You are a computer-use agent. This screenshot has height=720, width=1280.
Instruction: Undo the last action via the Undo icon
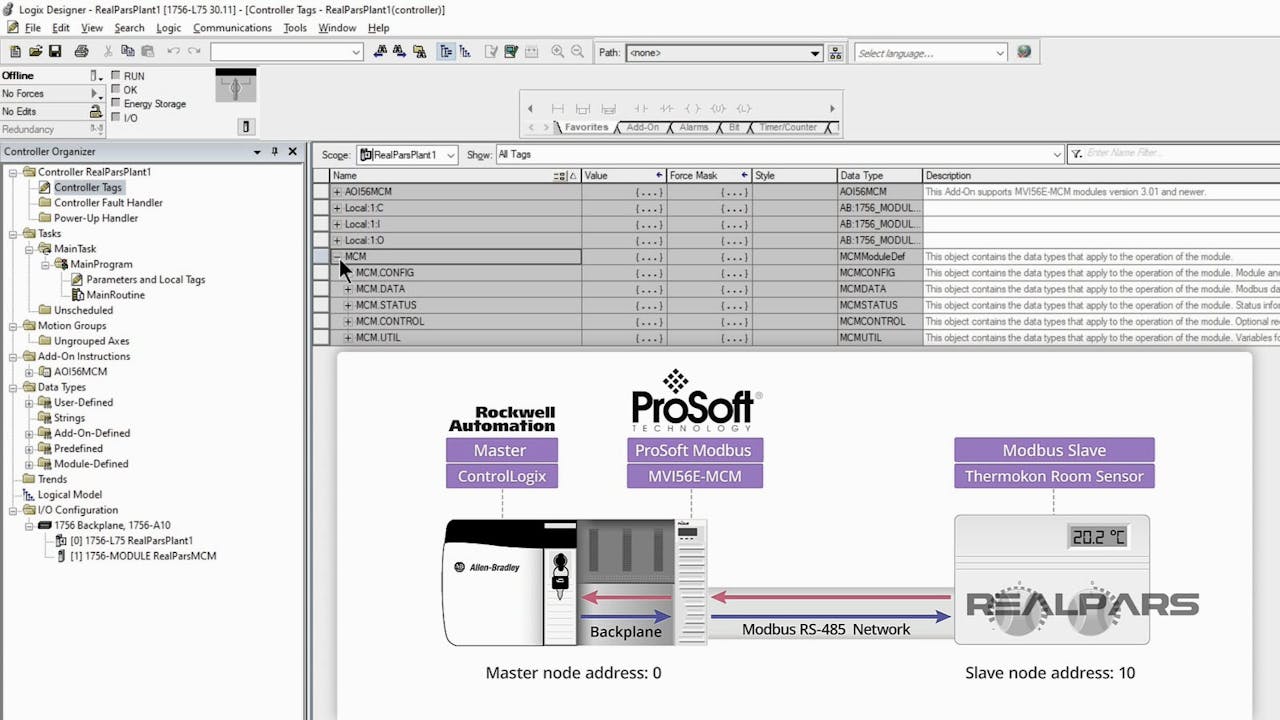pyautogui.click(x=172, y=50)
